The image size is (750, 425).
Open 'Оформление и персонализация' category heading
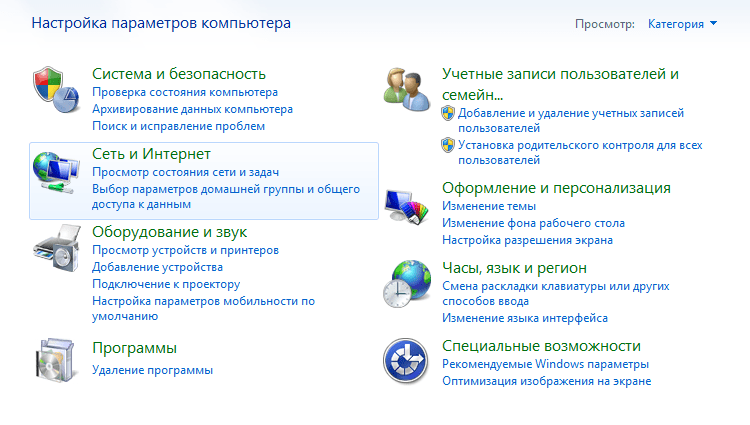coord(556,188)
